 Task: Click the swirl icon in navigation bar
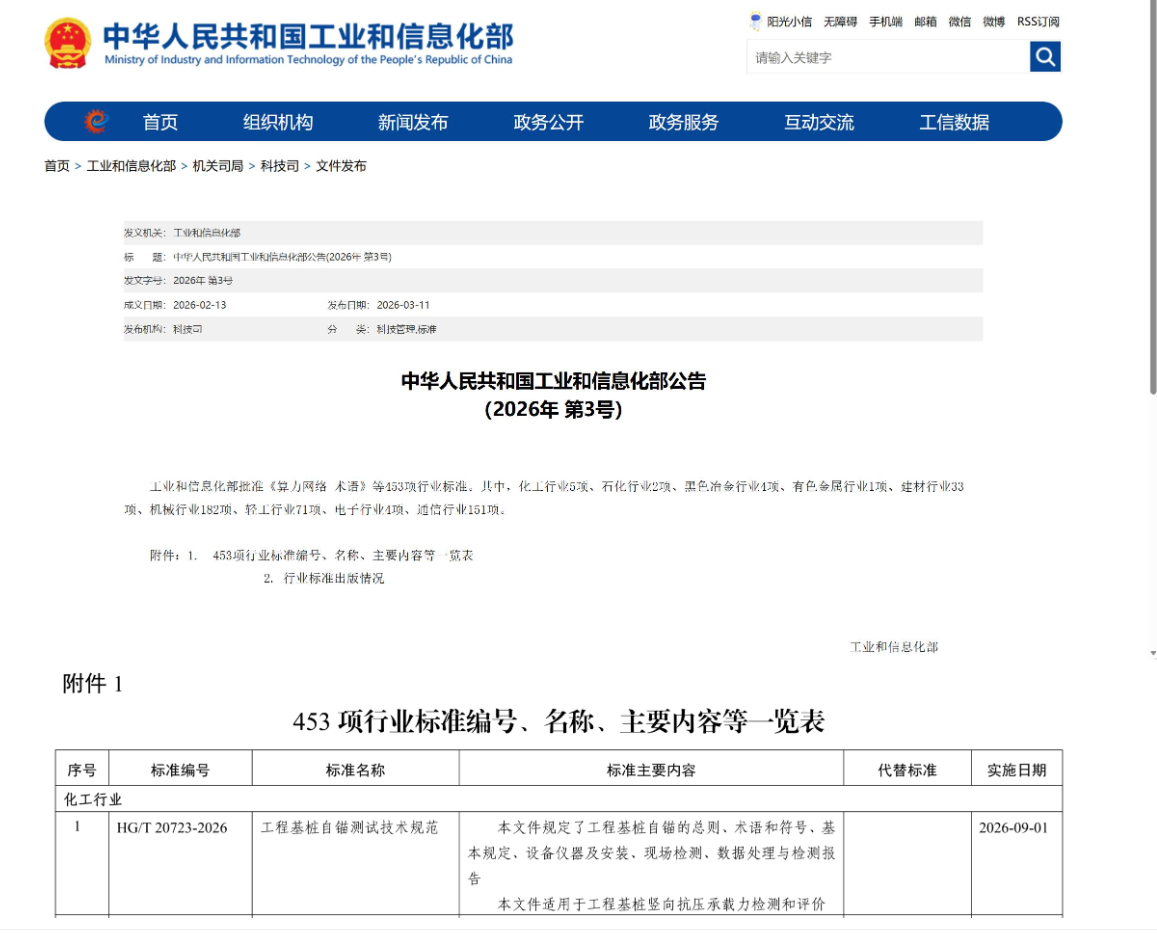[x=96, y=122]
